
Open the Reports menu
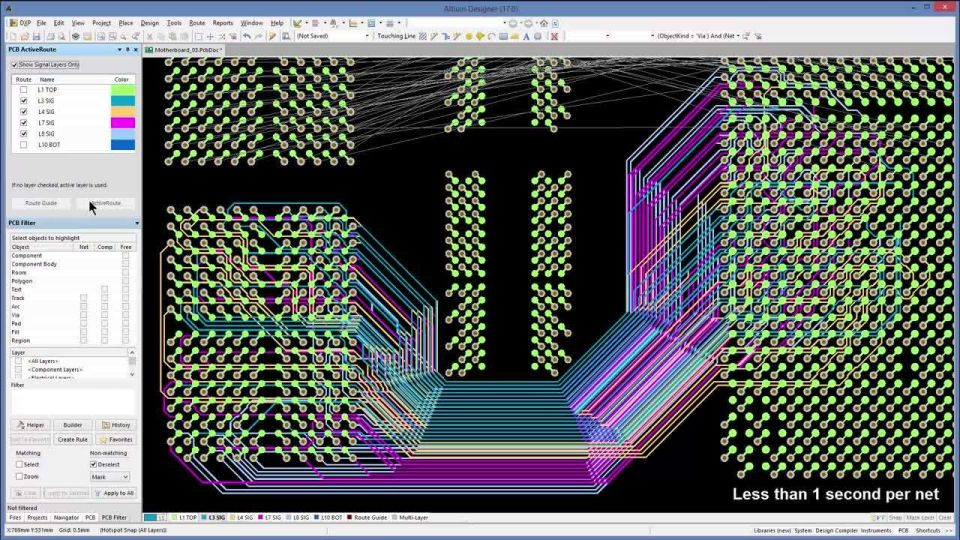pyautogui.click(x=223, y=23)
